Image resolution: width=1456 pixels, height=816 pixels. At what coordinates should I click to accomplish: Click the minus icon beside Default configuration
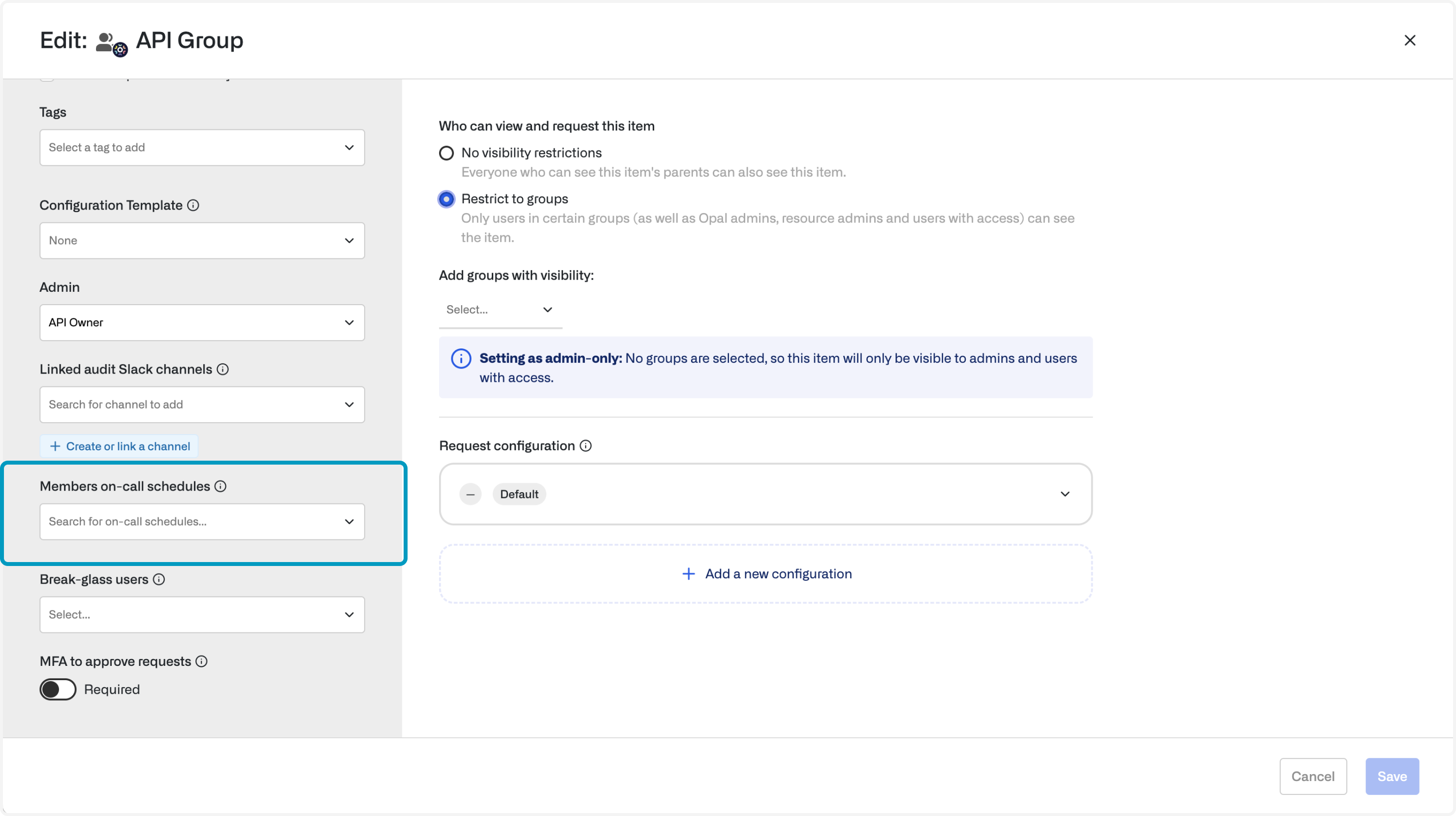coord(470,495)
